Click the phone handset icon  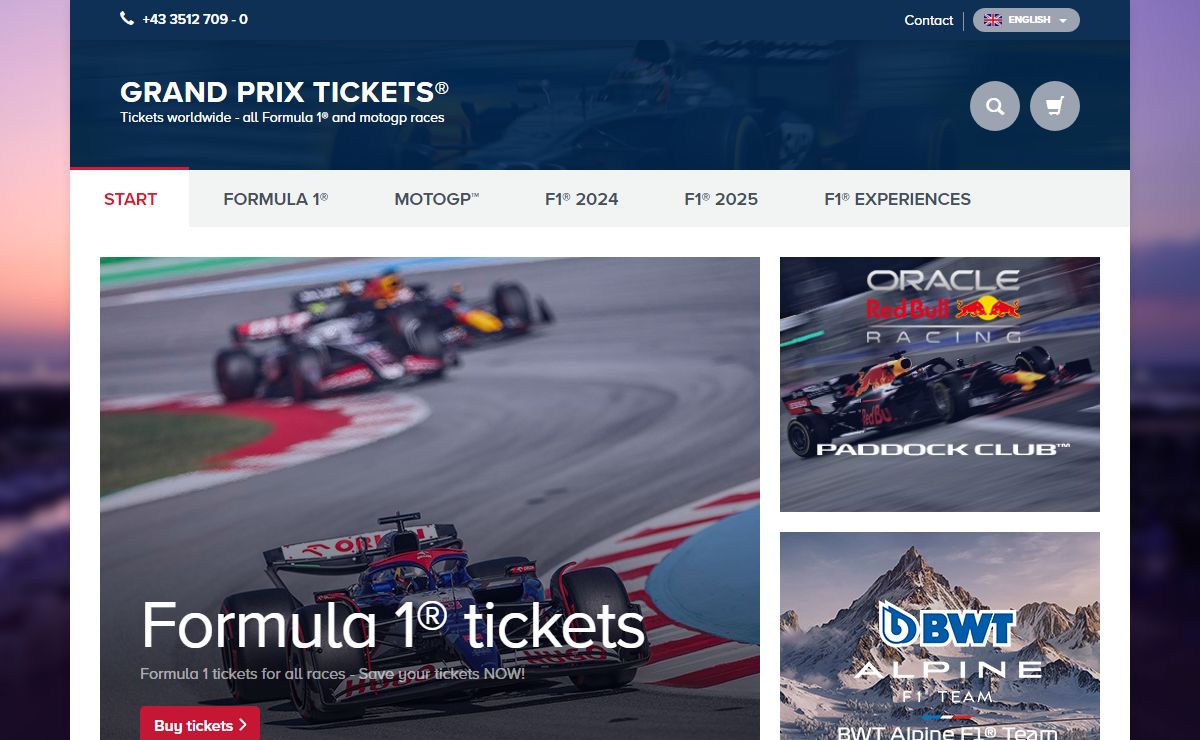pyautogui.click(x=127, y=18)
